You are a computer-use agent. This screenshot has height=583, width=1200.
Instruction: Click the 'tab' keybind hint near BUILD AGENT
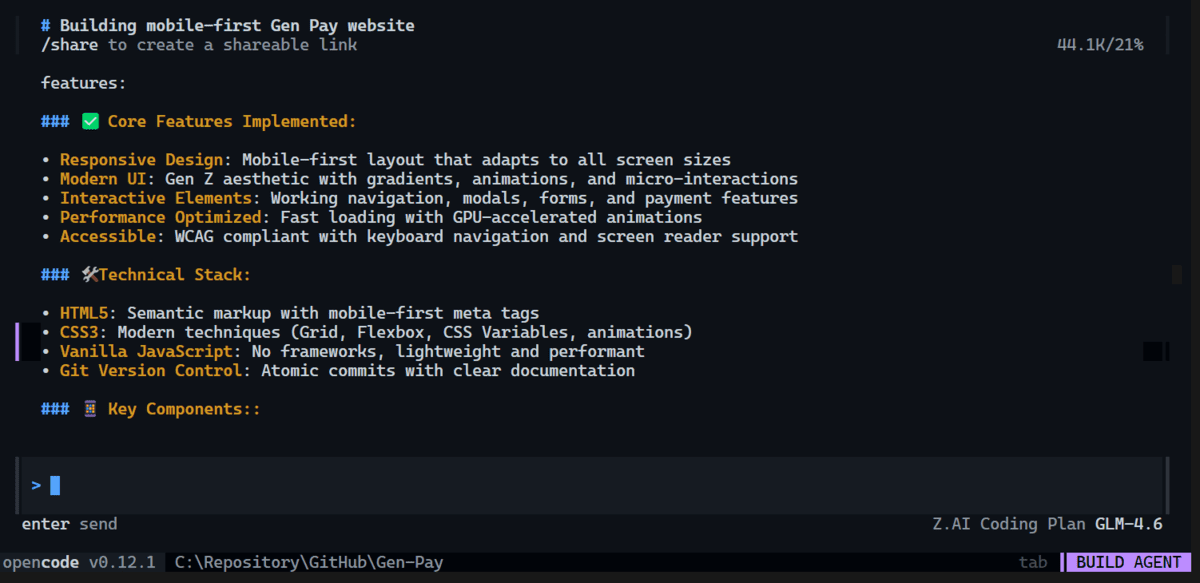[1034, 562]
